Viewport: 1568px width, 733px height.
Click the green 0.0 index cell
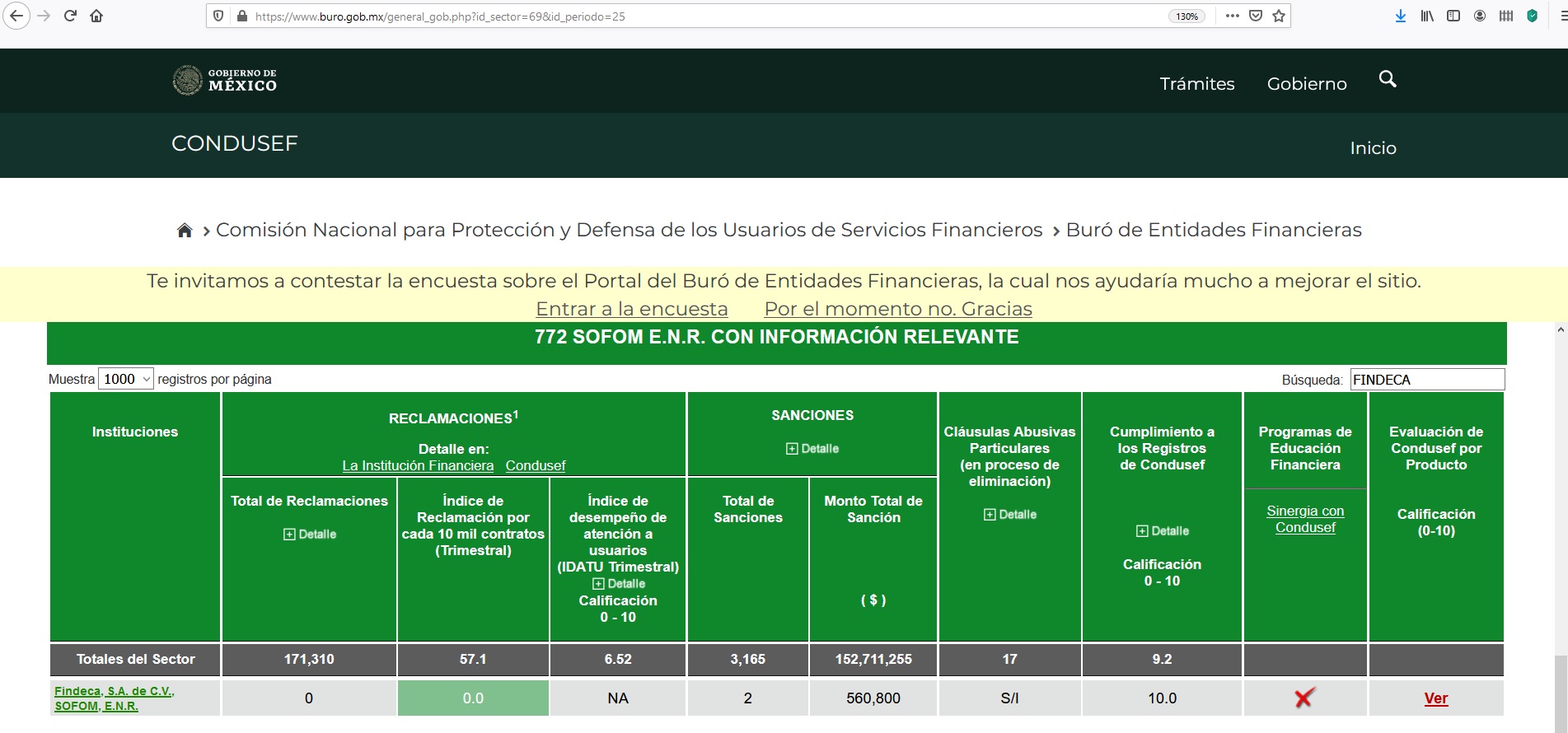(473, 698)
